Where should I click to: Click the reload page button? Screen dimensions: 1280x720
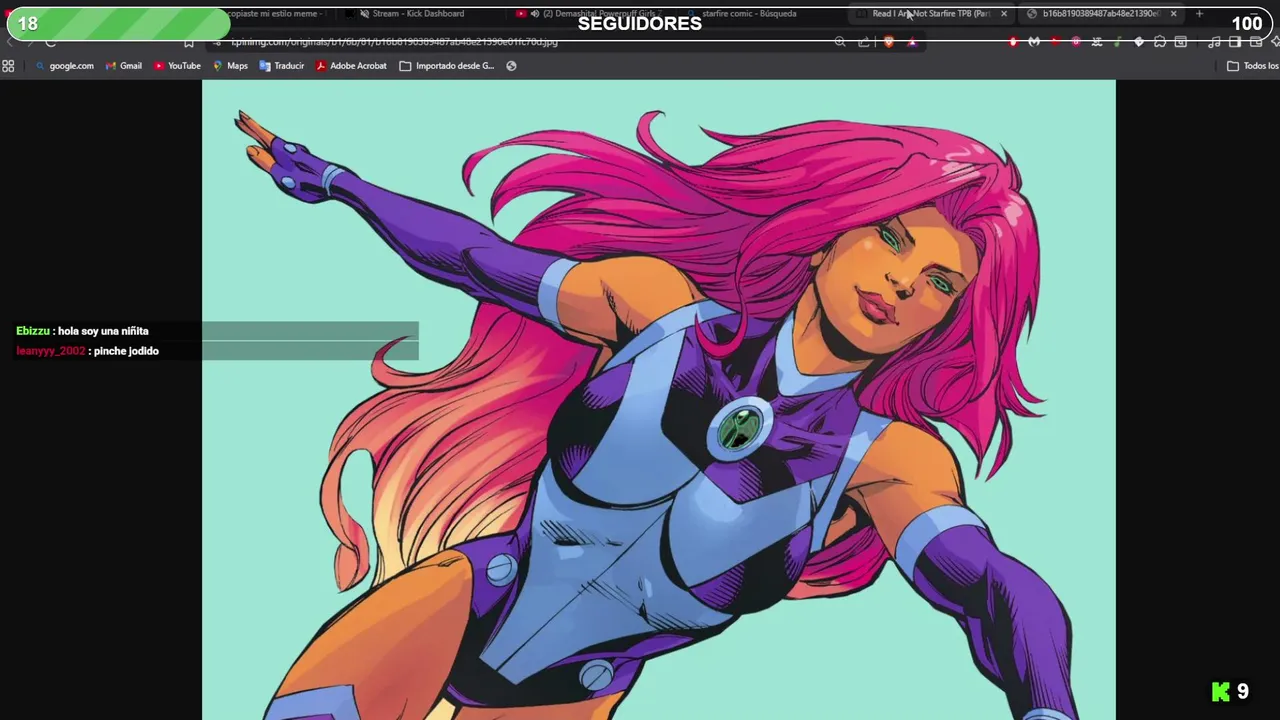pyautogui.click(x=50, y=42)
